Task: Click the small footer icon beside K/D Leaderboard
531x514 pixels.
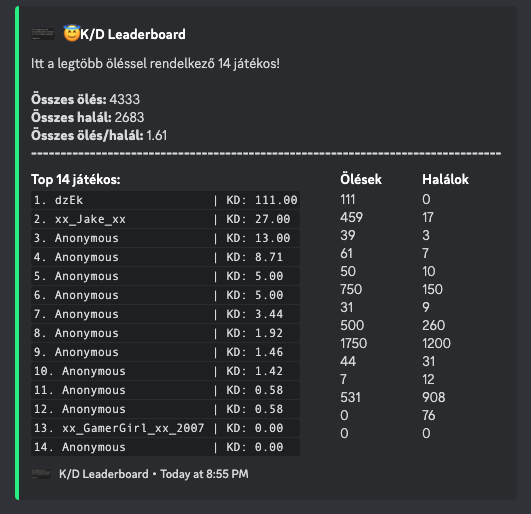Action: click(41, 474)
